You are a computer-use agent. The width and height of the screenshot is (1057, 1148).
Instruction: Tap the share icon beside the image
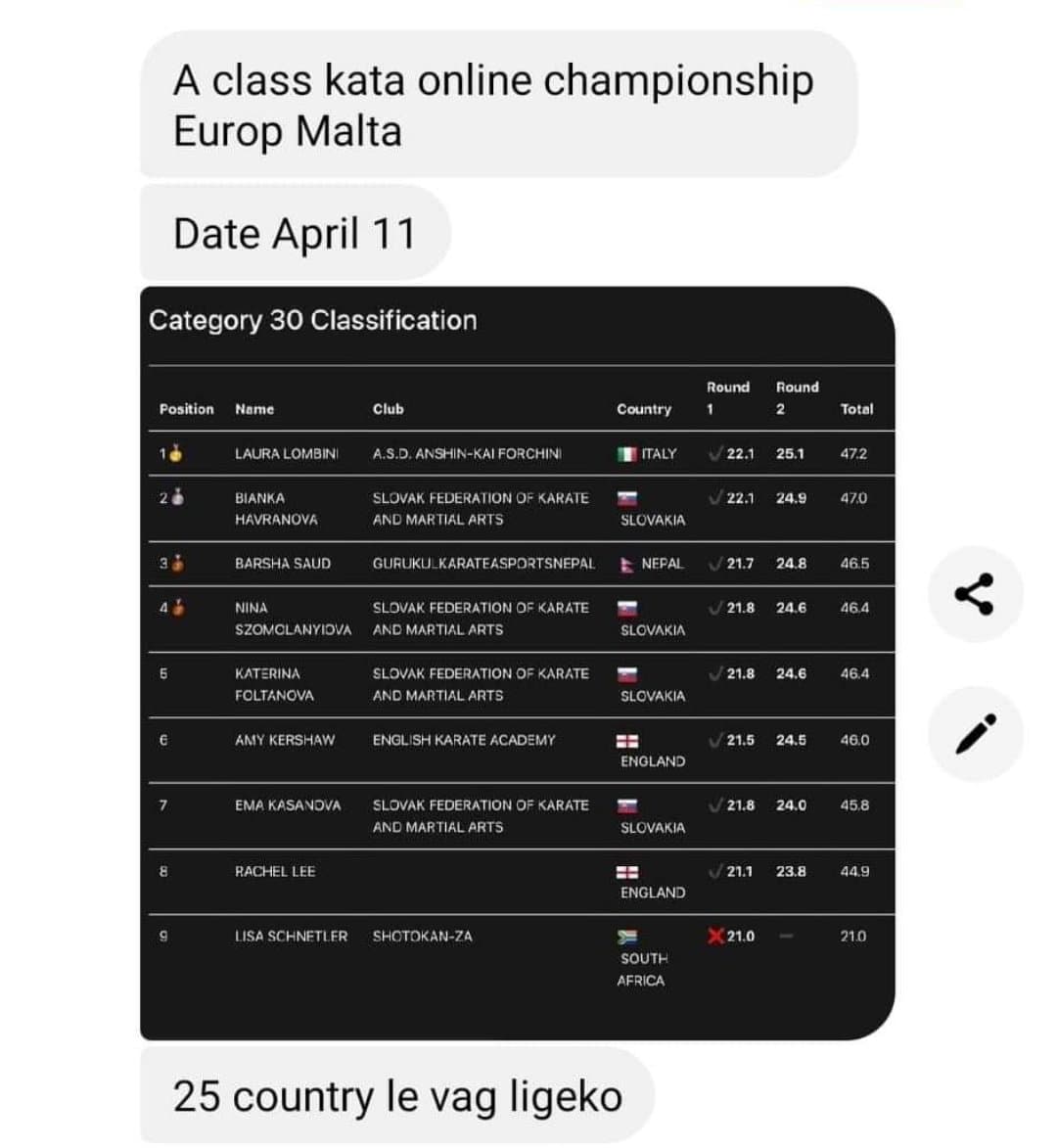(x=975, y=594)
